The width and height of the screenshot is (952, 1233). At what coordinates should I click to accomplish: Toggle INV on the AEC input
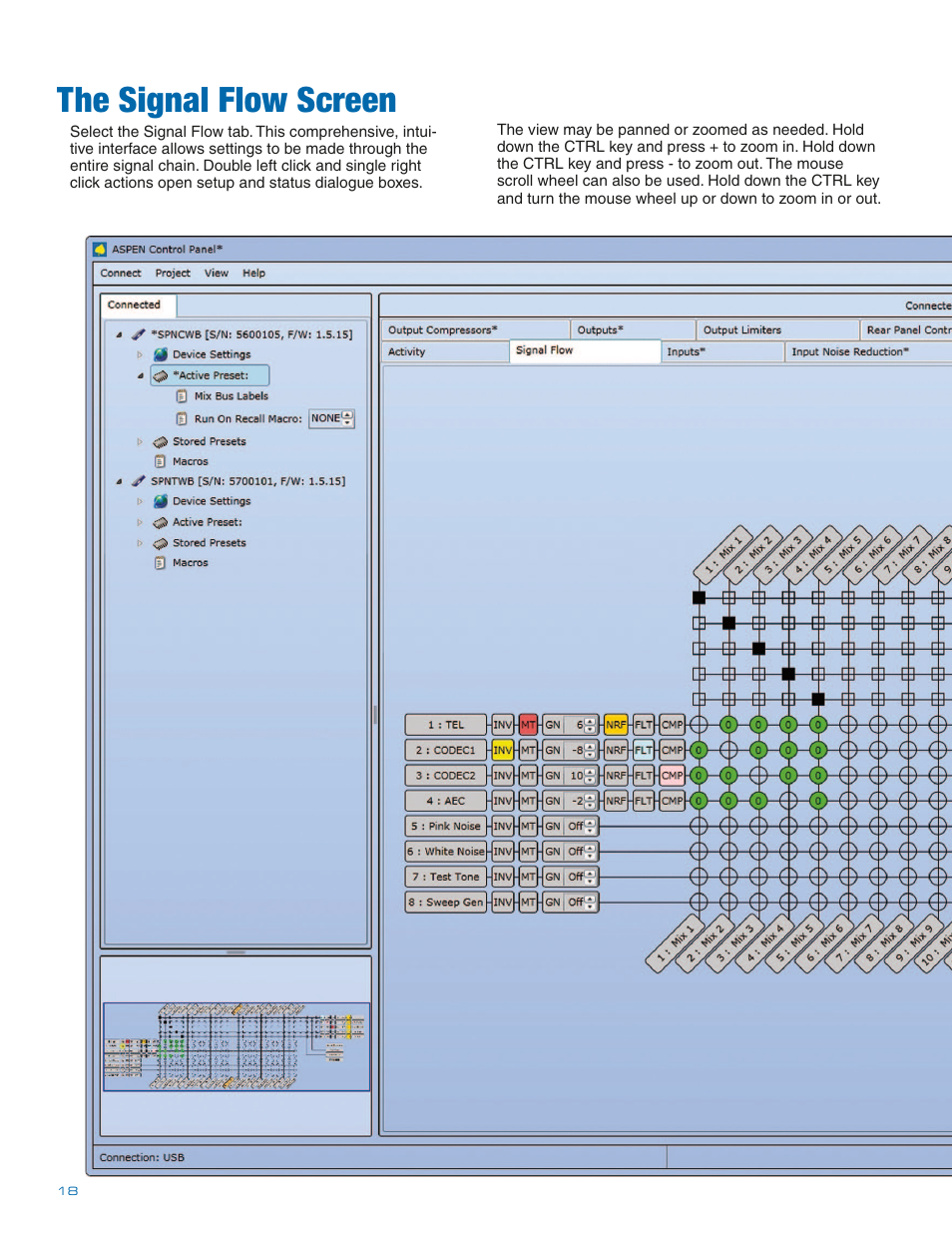(503, 801)
